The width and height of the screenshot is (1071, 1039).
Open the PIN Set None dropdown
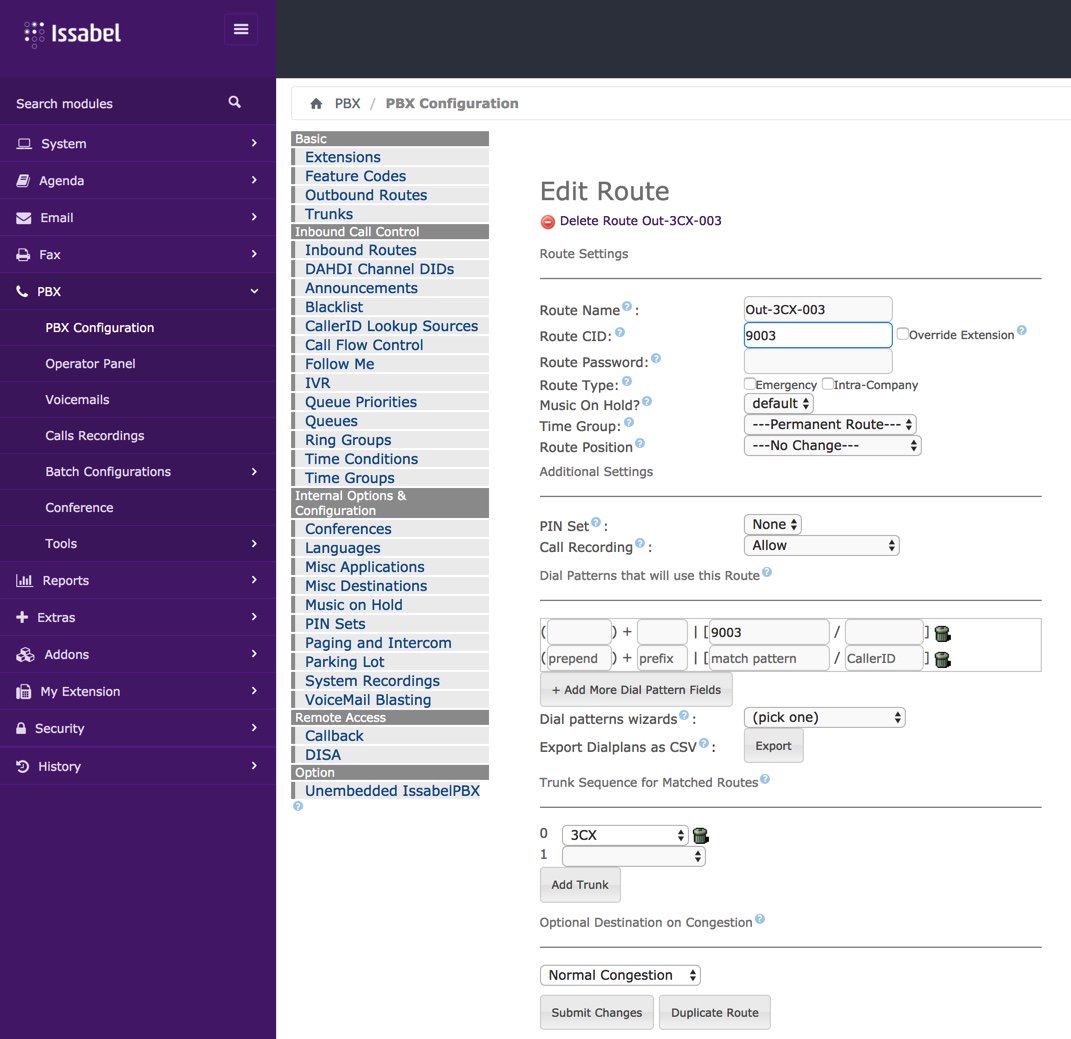point(773,525)
